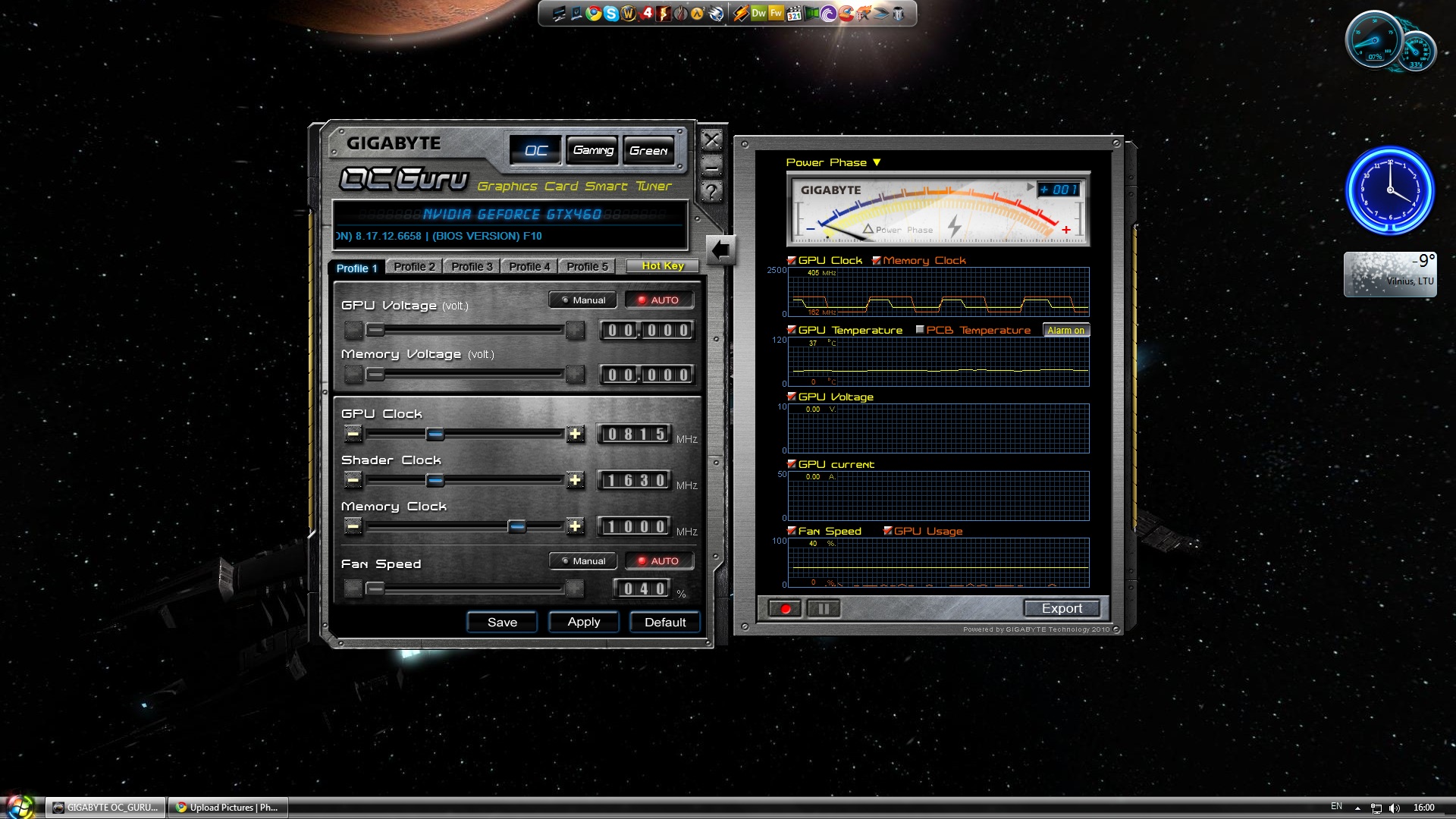
Task: Decrease Memory Clock with the minus icon
Action: 353,526
